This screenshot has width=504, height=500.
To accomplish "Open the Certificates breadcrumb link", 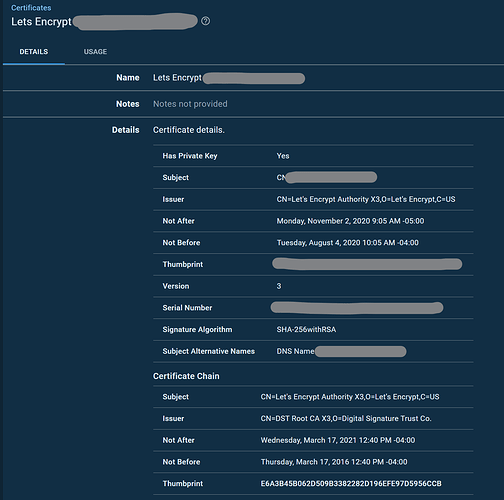I will point(31,8).
